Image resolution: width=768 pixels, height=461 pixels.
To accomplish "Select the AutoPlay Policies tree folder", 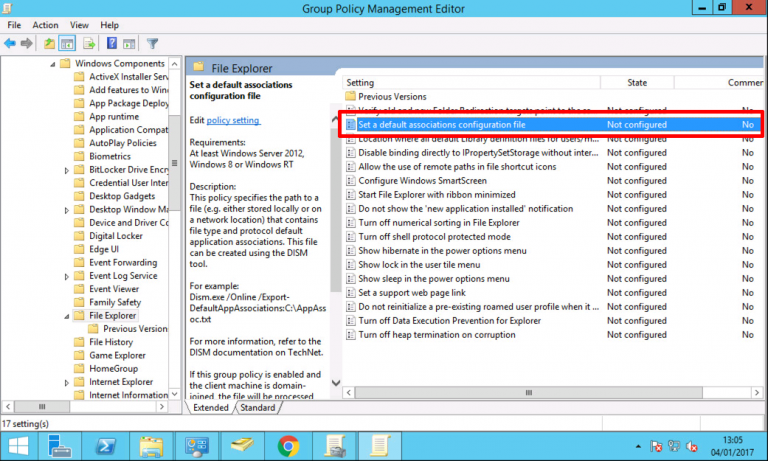I will [115, 143].
